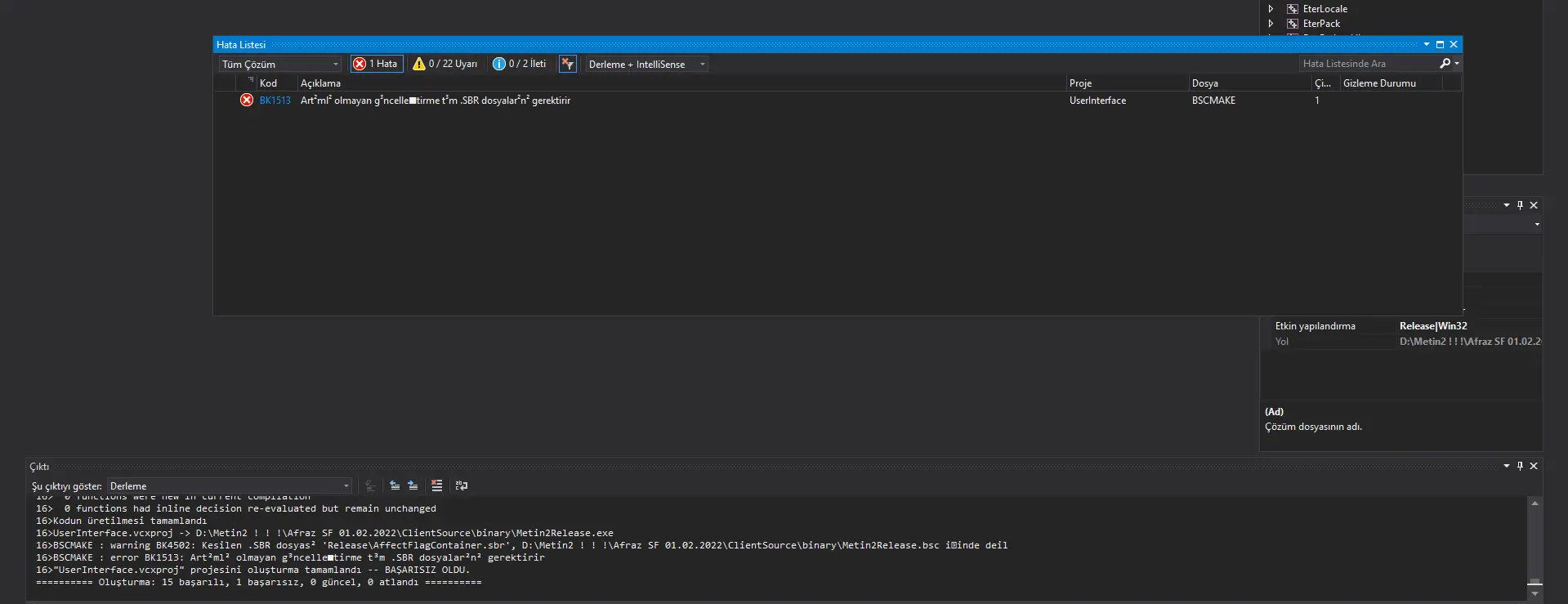This screenshot has height=604, width=1568.
Task: Expand the EterLocale project node
Action: [x=1271, y=9]
